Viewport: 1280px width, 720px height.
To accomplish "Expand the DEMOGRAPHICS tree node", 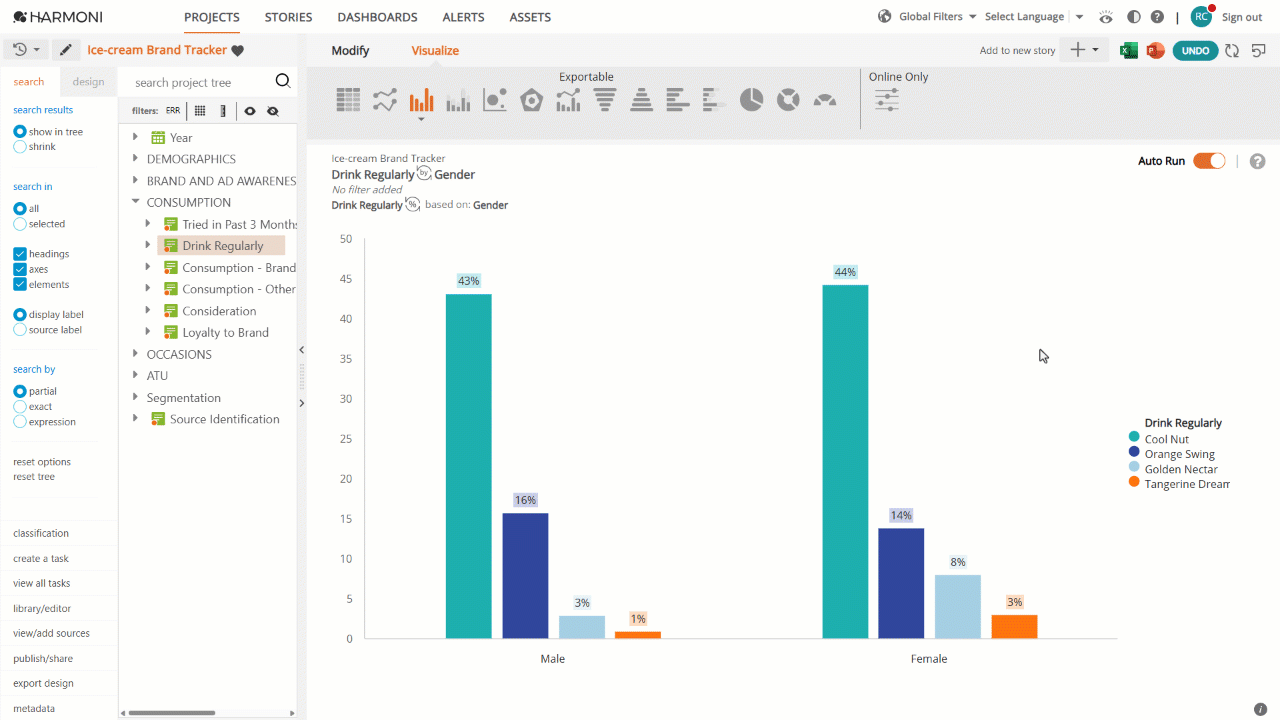I will pyautogui.click(x=135, y=159).
